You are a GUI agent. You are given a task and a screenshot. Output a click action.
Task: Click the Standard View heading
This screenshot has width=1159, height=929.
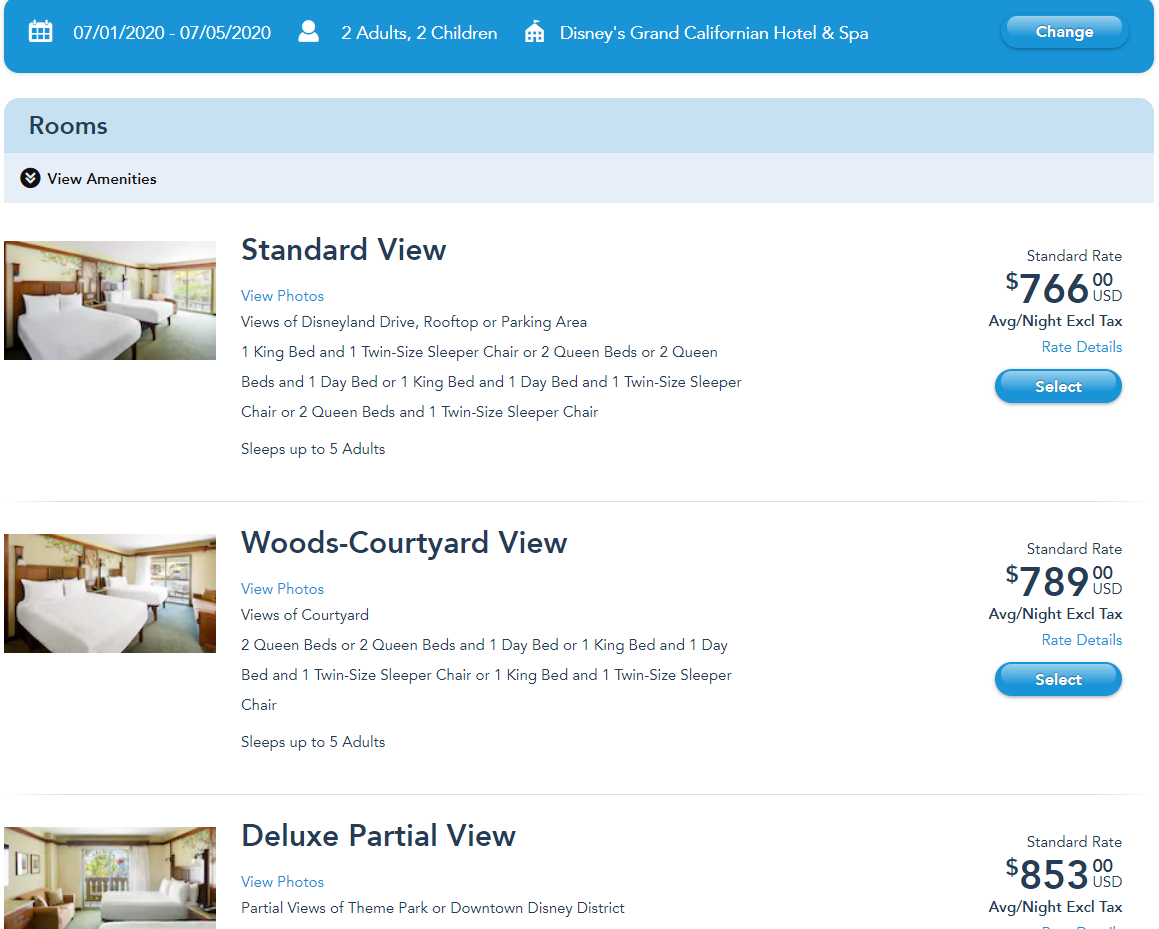[x=343, y=250]
